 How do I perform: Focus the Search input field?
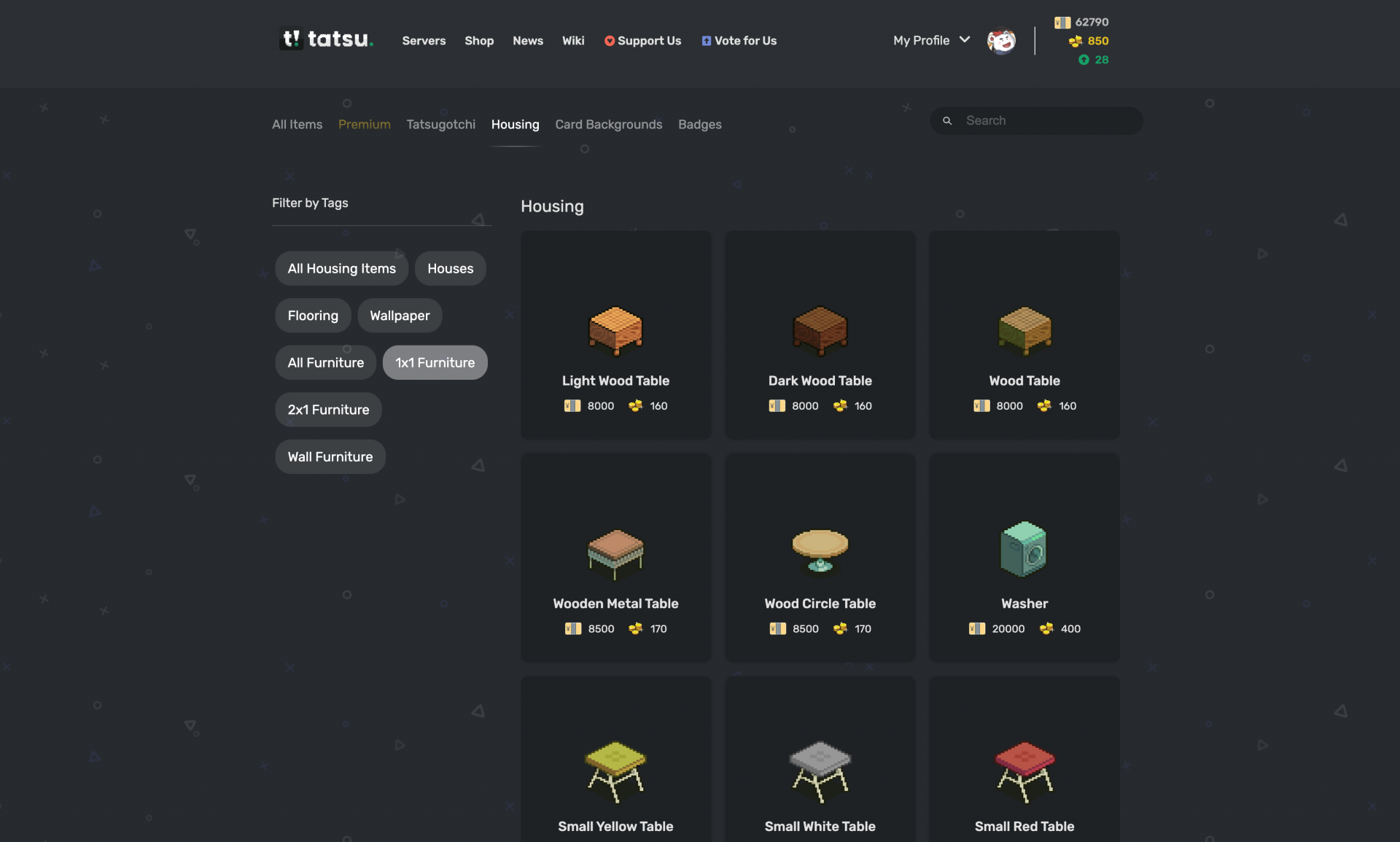click(1036, 121)
